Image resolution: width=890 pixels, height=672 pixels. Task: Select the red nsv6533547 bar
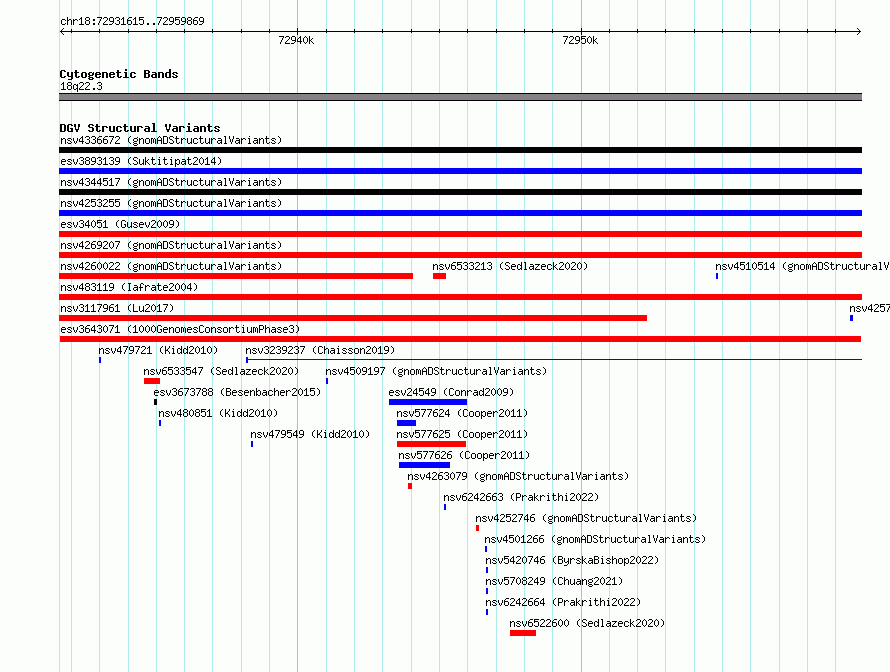coord(152,381)
